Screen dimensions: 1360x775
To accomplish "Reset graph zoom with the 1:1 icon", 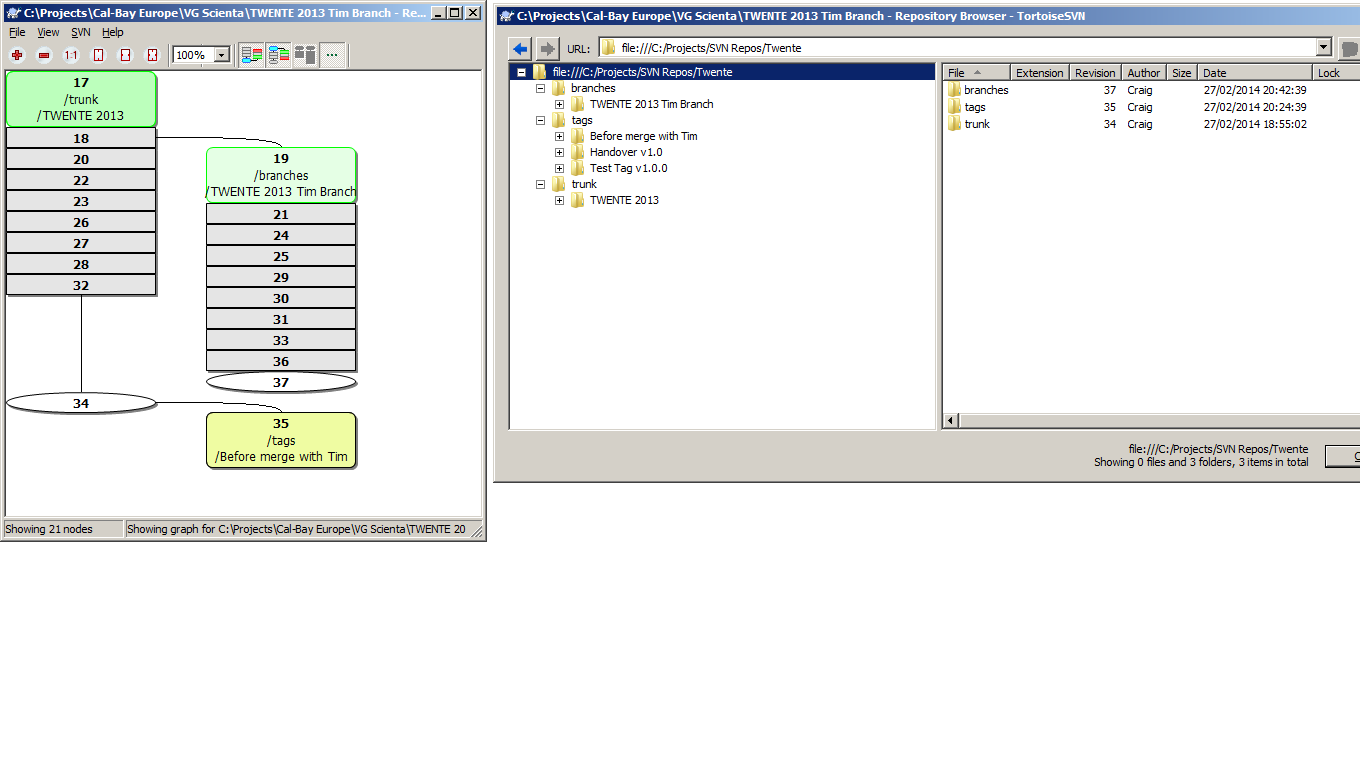I will (71, 55).
